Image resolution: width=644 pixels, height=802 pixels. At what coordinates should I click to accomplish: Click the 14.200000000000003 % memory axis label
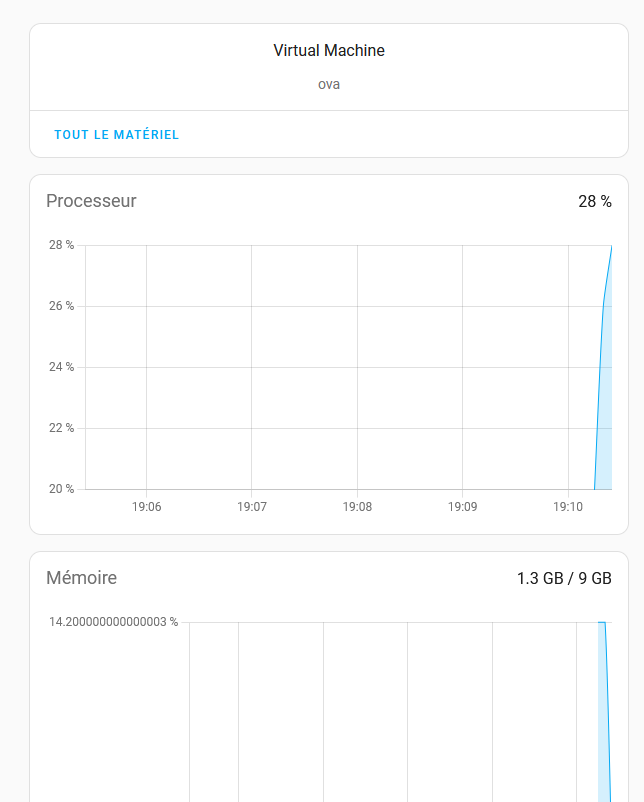[113, 622]
